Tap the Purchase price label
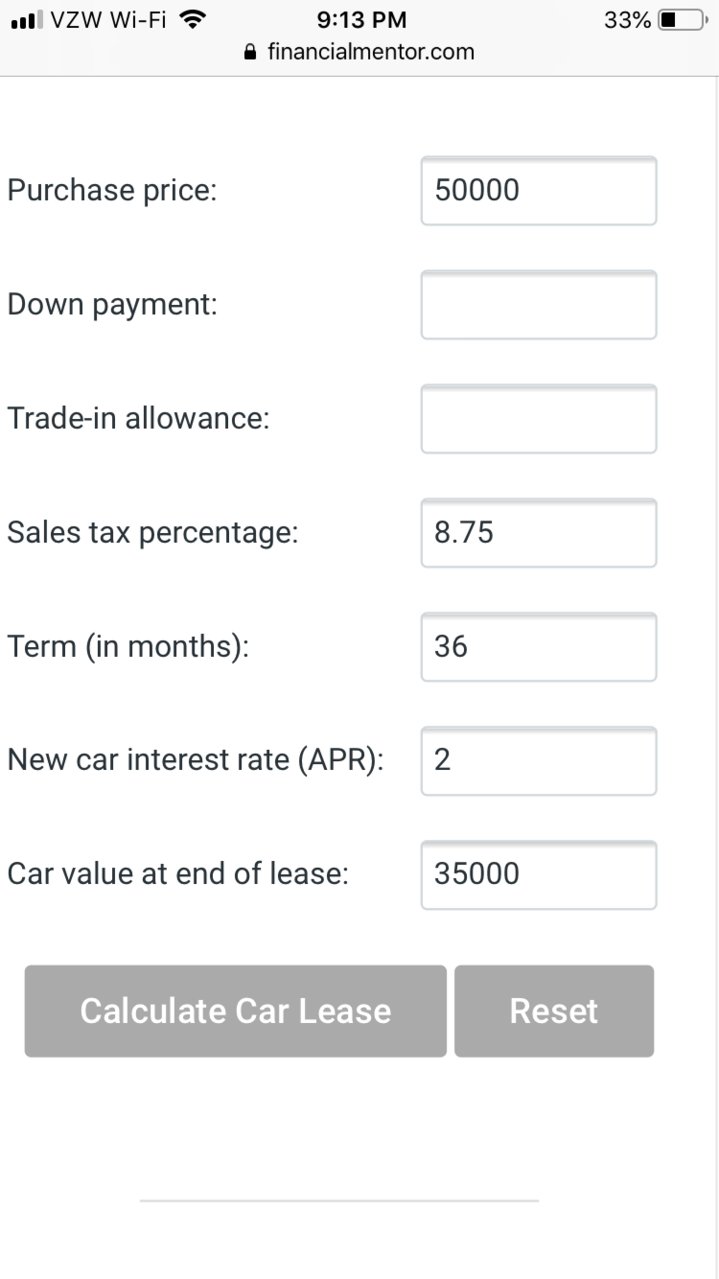Image resolution: width=719 pixels, height=1279 pixels. [112, 190]
